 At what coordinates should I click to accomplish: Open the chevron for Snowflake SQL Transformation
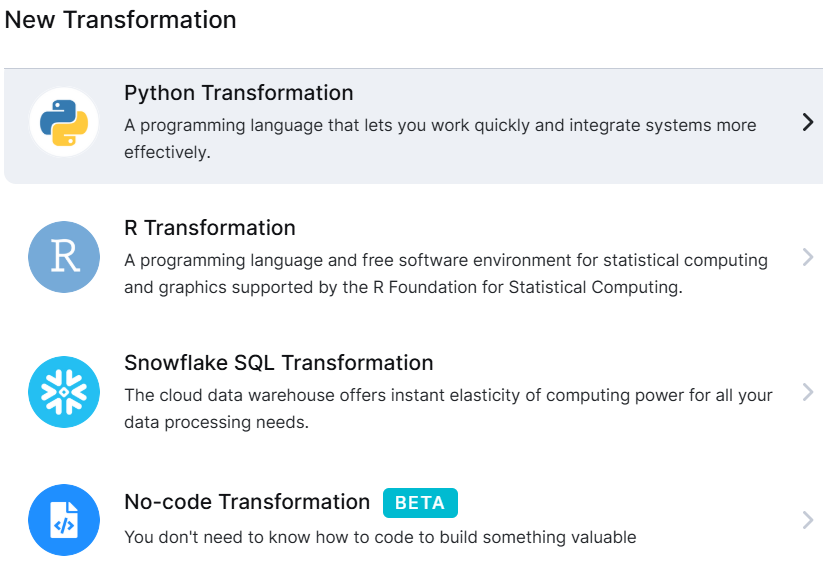[x=808, y=392]
